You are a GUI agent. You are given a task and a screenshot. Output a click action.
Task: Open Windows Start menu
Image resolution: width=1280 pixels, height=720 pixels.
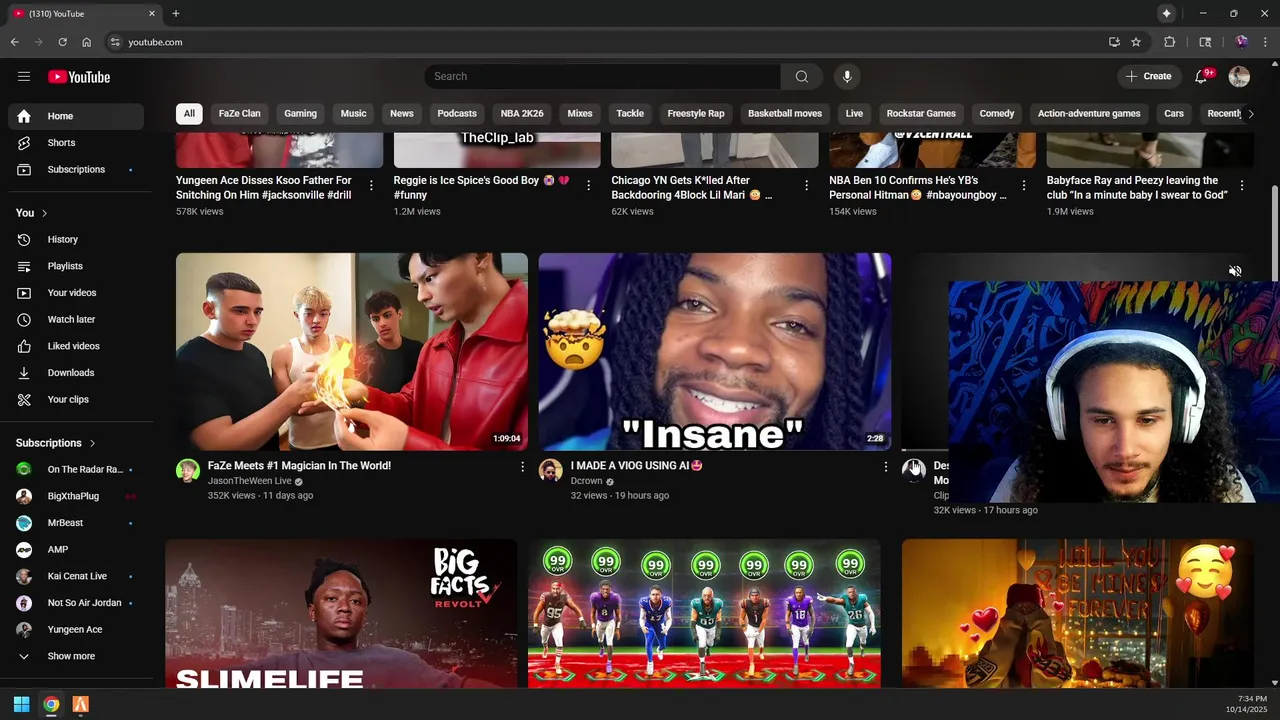point(21,705)
